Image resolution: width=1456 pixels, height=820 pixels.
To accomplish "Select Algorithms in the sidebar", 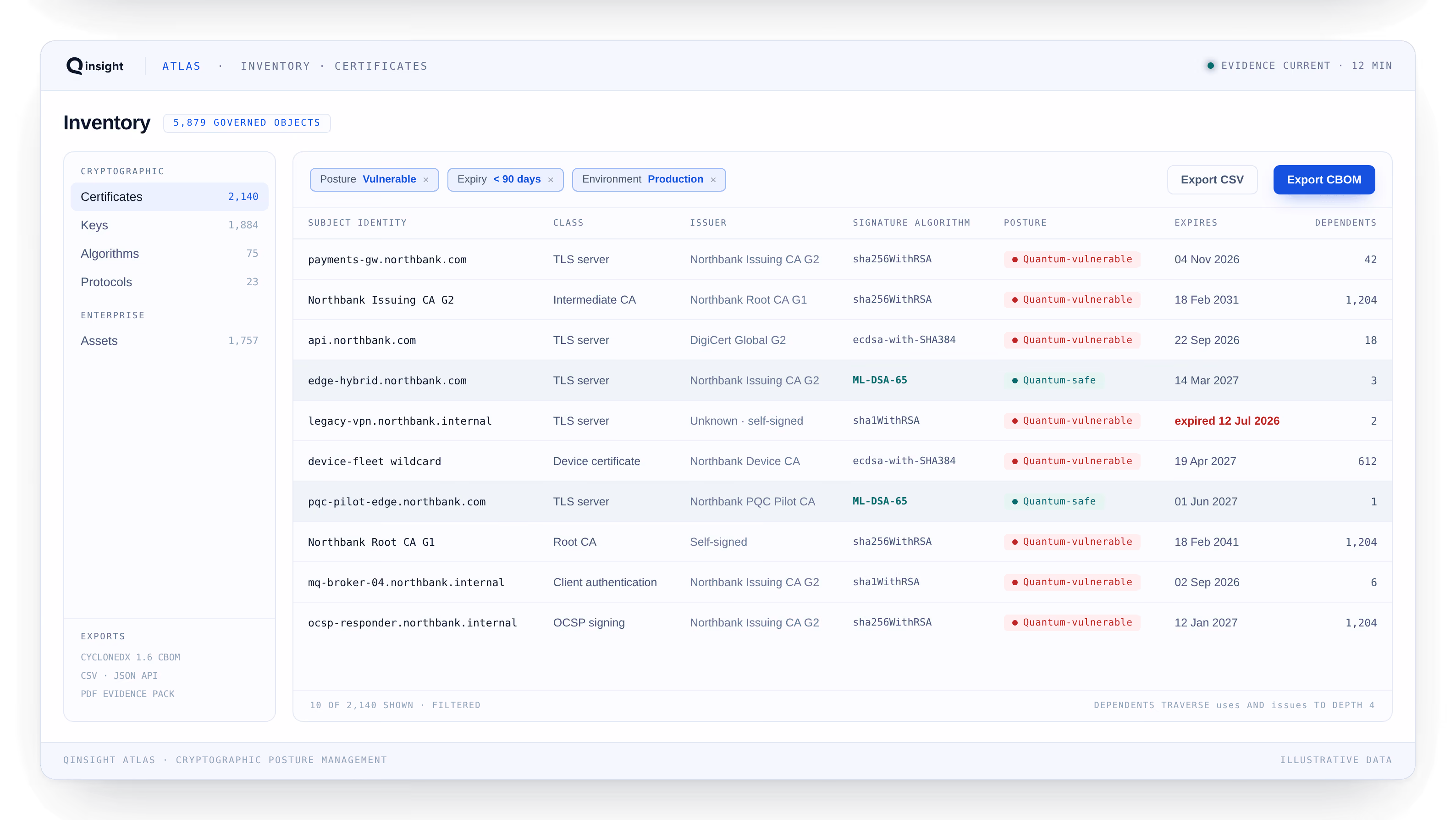I will tap(170, 253).
